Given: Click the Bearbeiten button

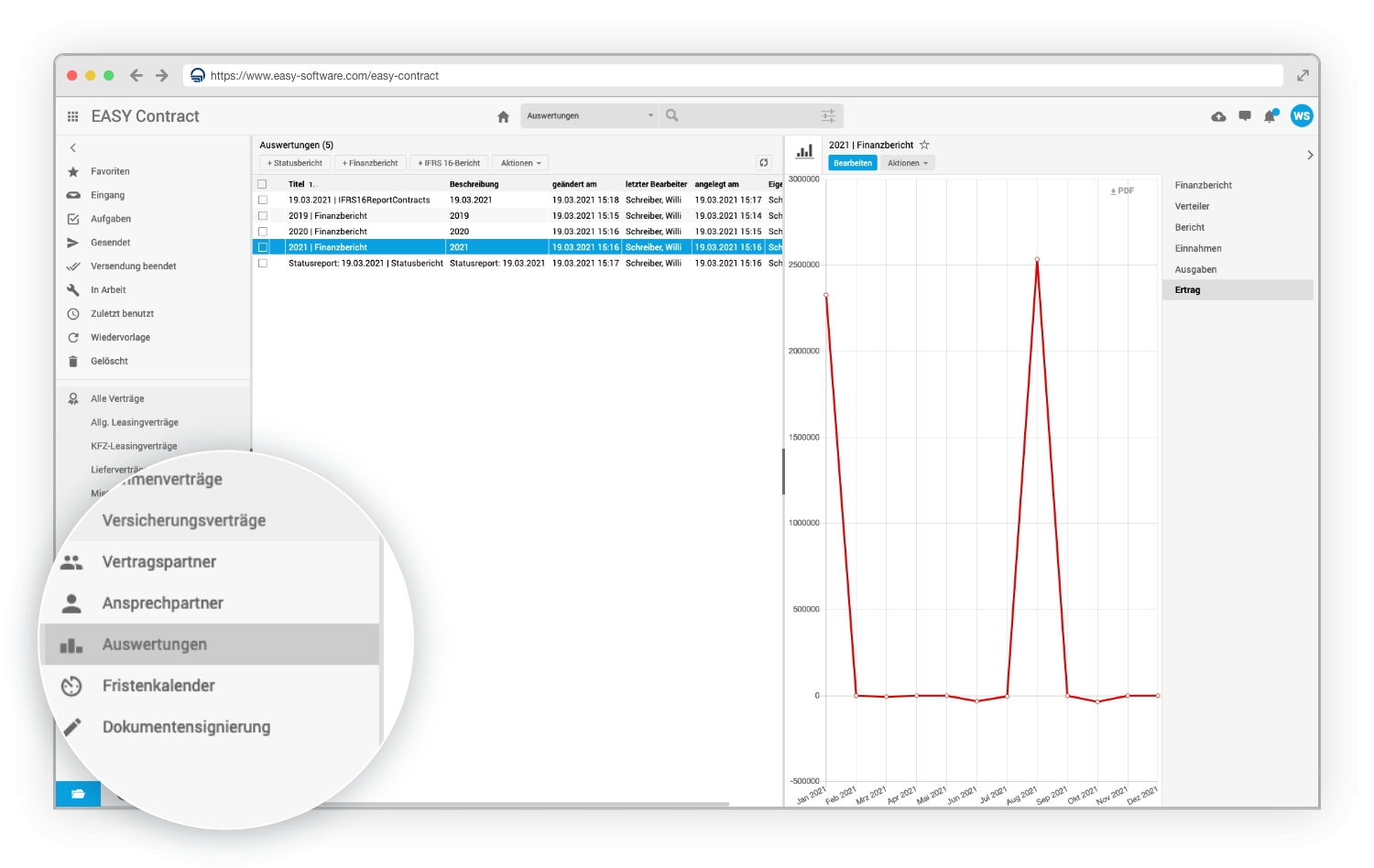Looking at the screenshot, I should point(853,163).
